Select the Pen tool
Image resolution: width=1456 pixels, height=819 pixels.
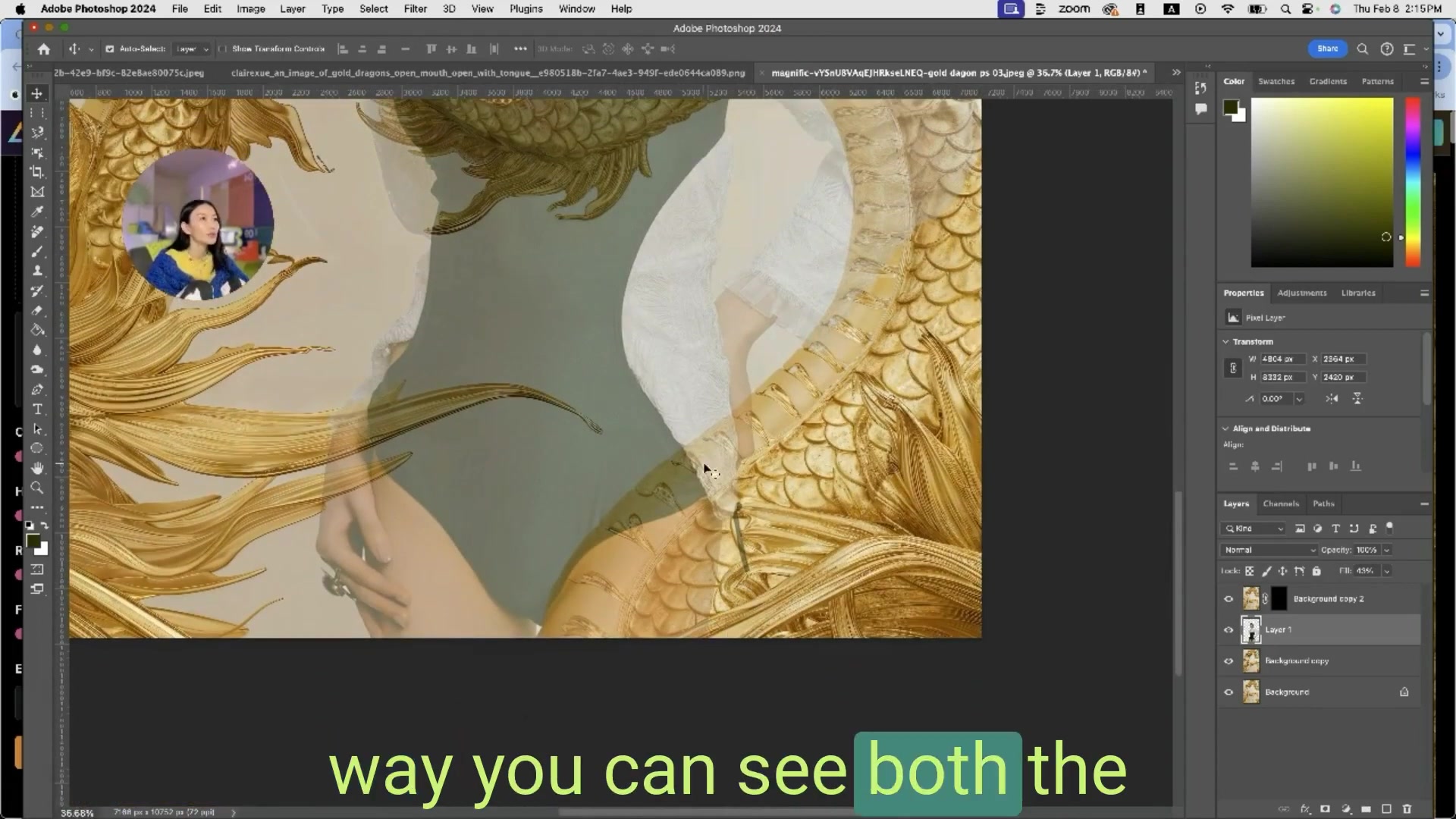coord(36,389)
